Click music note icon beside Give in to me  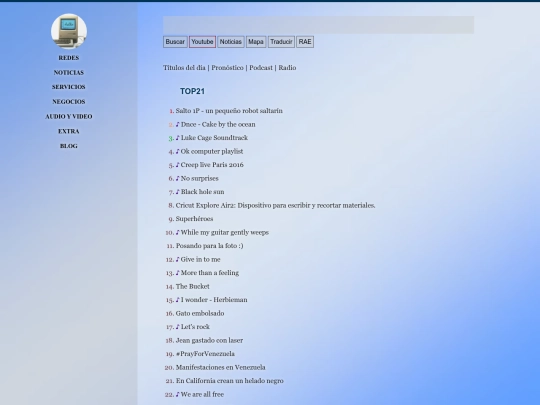click(178, 259)
